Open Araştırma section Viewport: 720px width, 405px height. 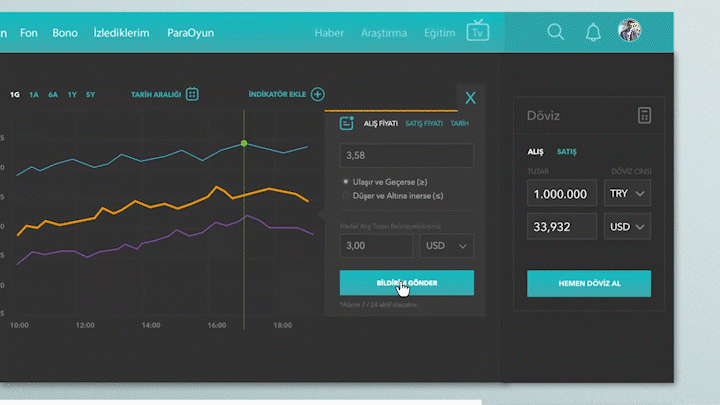384,33
